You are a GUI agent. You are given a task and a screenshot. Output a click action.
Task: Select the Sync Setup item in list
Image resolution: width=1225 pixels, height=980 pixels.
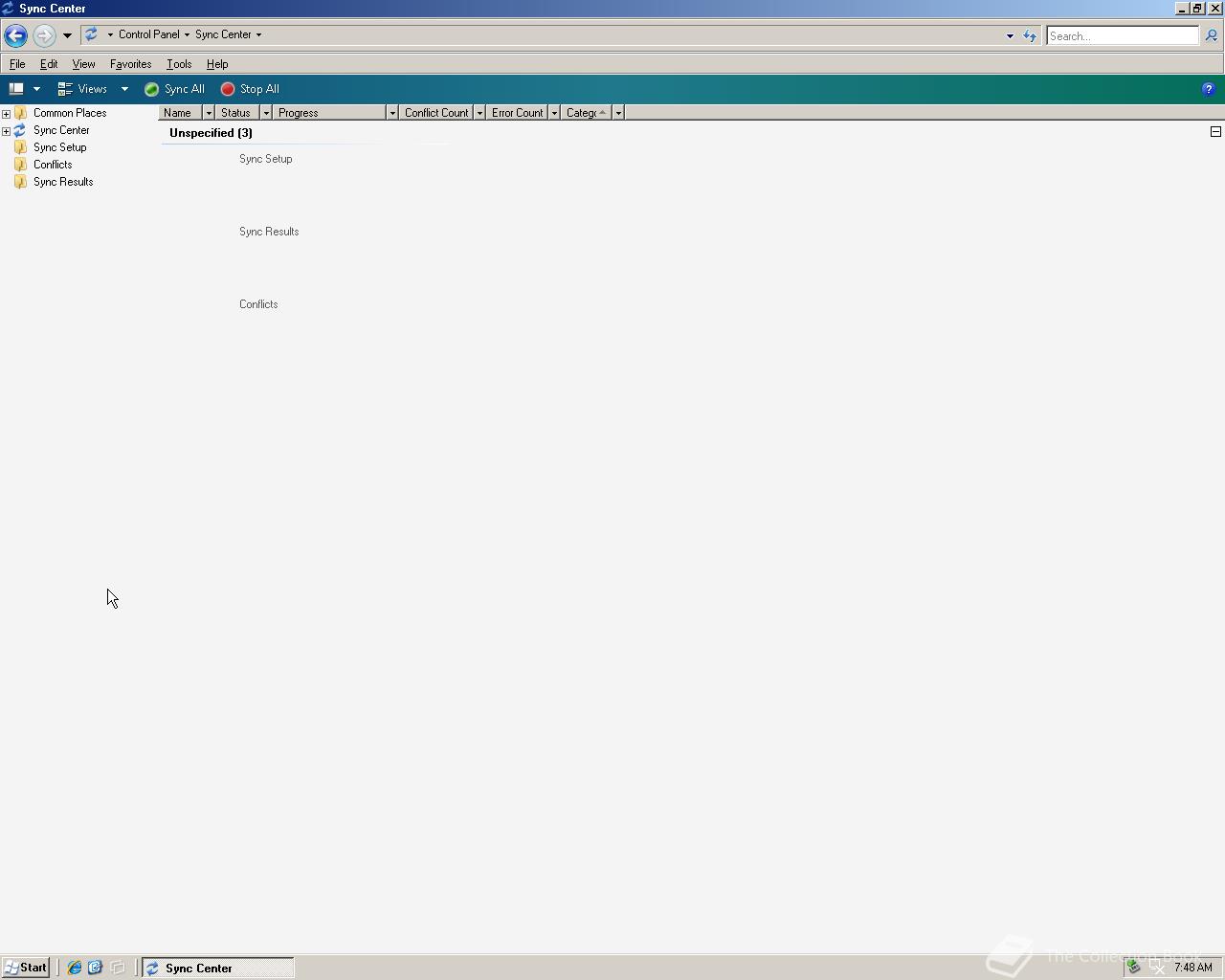pyautogui.click(x=265, y=159)
